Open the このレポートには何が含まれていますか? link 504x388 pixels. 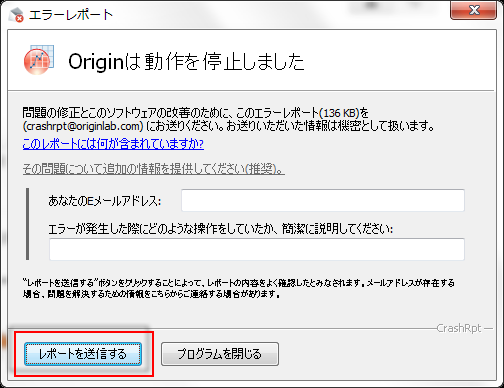pyautogui.click(x=113, y=144)
